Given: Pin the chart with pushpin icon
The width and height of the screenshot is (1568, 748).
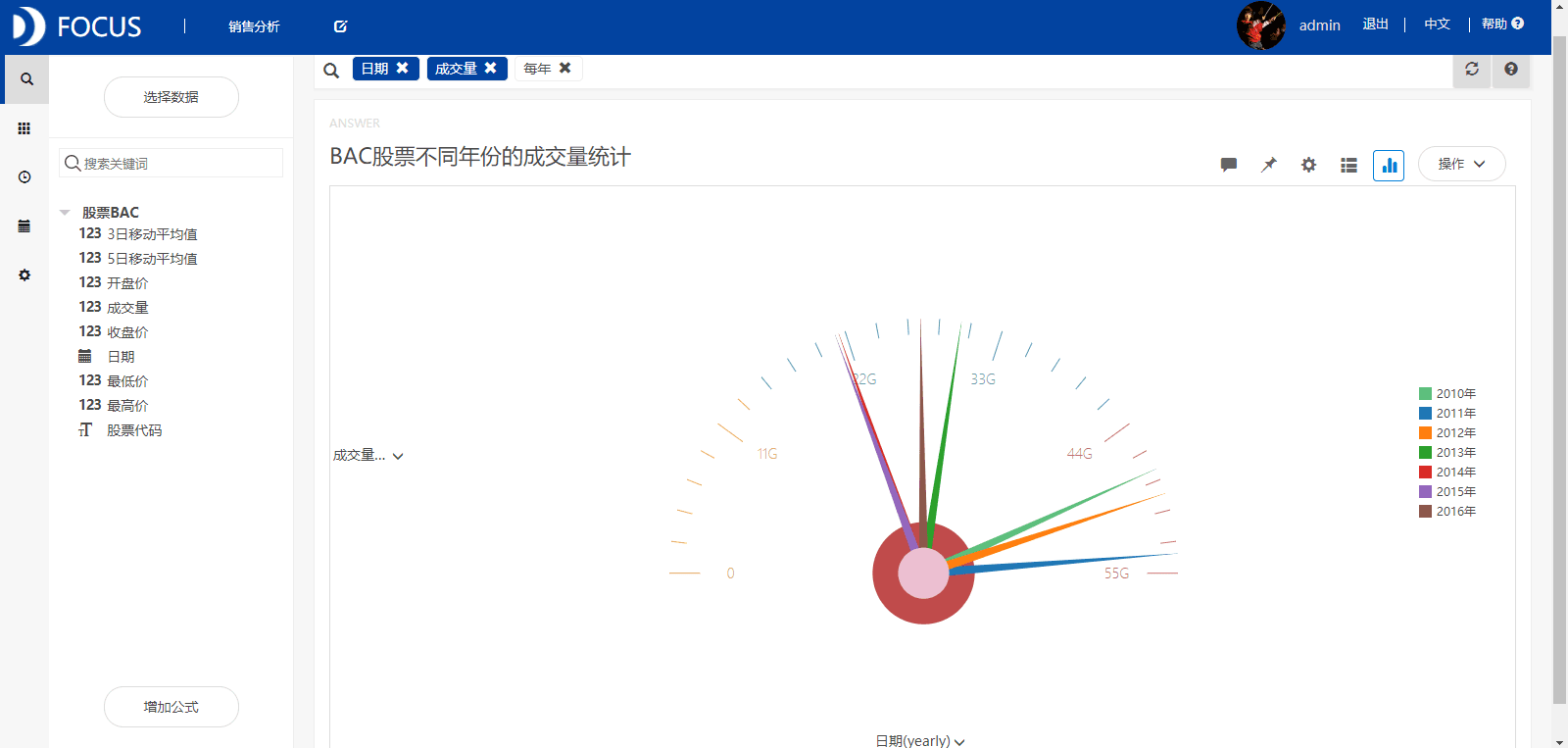Looking at the screenshot, I should pyautogui.click(x=1269, y=165).
